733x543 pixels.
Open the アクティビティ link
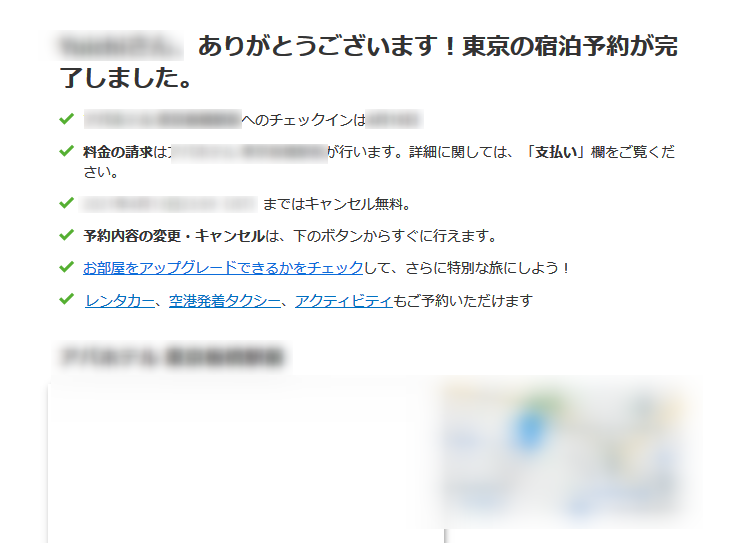pyautogui.click(x=343, y=301)
